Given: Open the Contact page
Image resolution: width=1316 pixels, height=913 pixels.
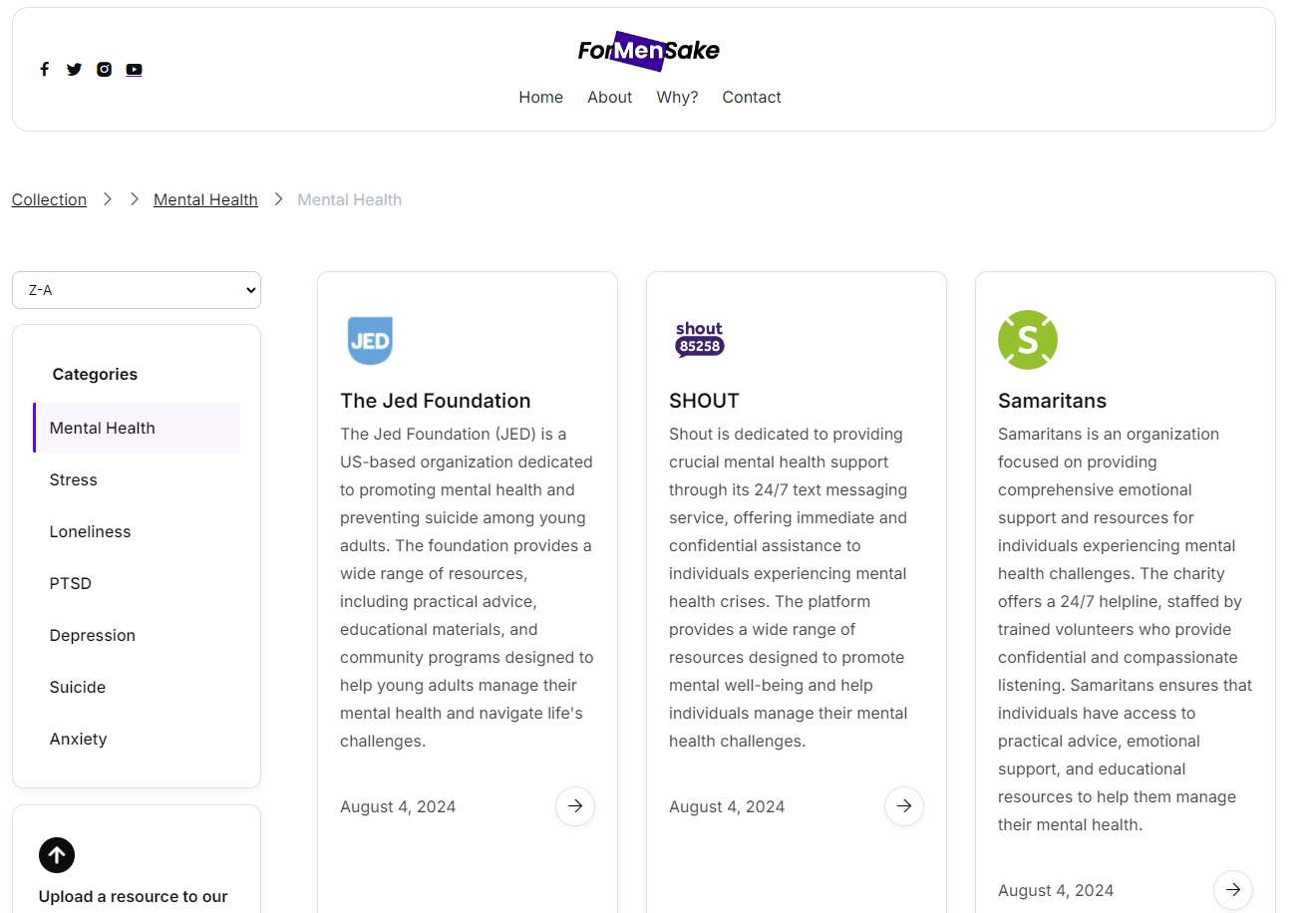Looking at the screenshot, I should [x=752, y=97].
